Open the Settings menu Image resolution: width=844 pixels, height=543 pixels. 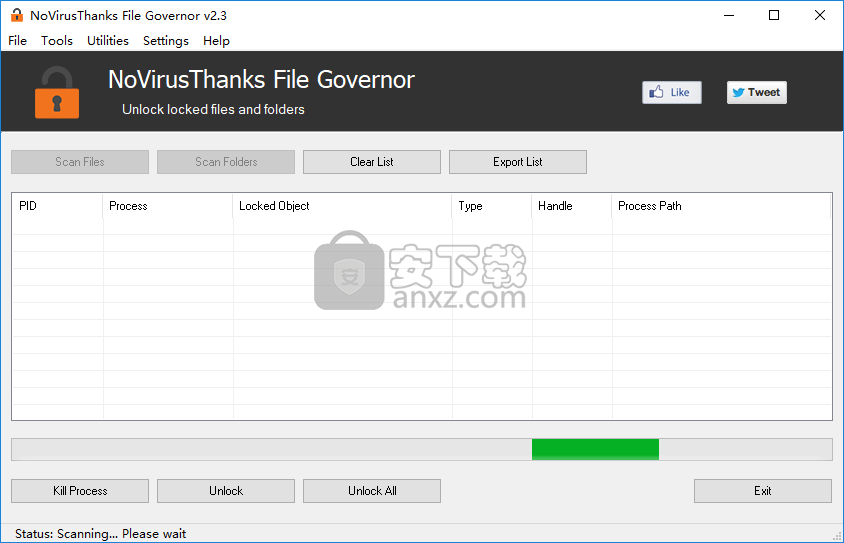tap(166, 41)
